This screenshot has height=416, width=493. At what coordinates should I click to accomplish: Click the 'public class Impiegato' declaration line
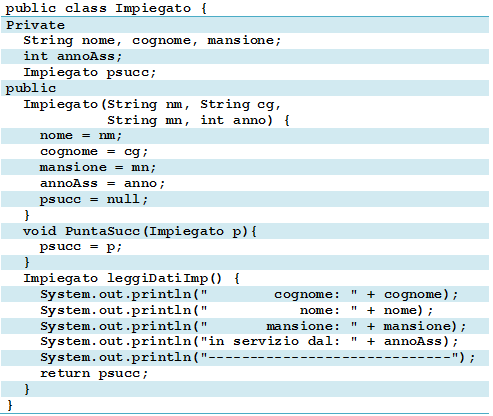pyautogui.click(x=106, y=8)
